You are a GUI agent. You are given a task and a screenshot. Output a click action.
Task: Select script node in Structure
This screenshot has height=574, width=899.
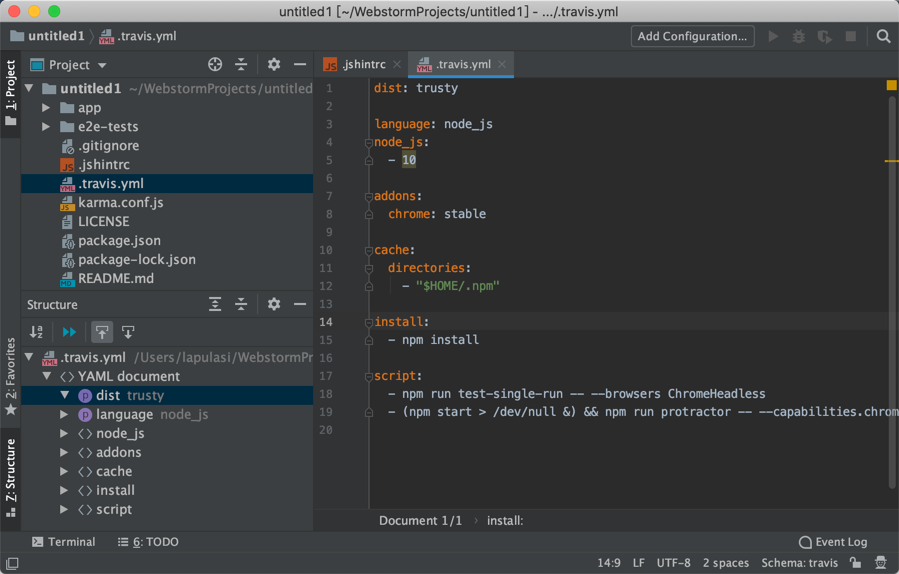[167, 509]
